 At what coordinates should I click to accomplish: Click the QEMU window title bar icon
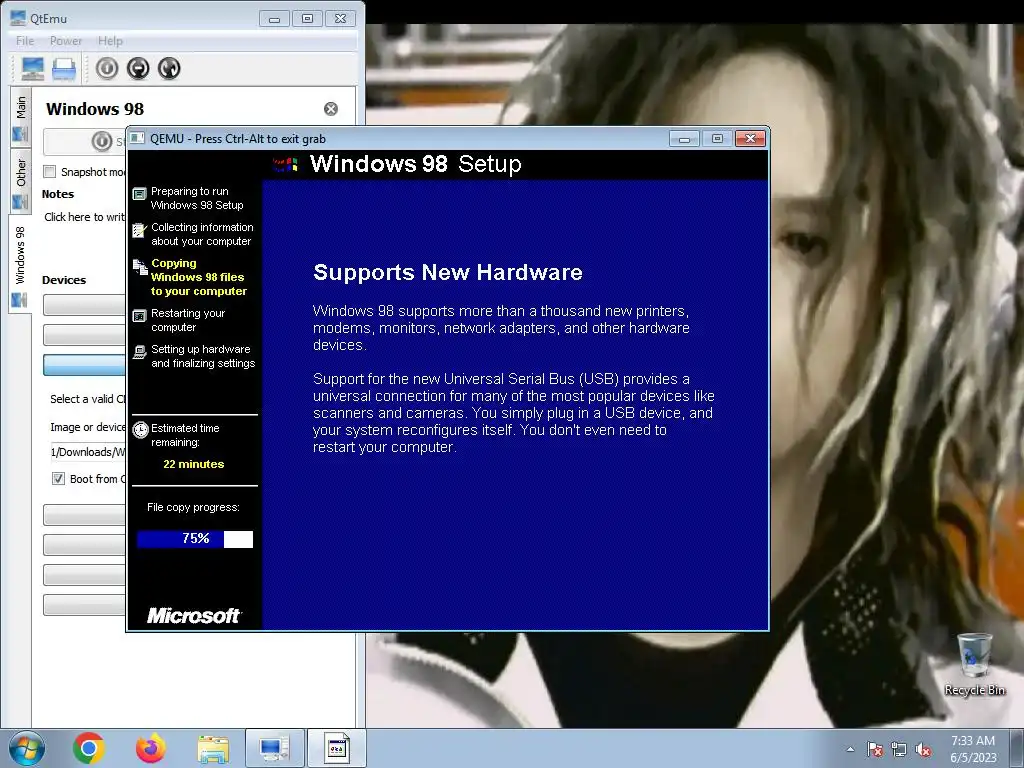(x=137, y=138)
